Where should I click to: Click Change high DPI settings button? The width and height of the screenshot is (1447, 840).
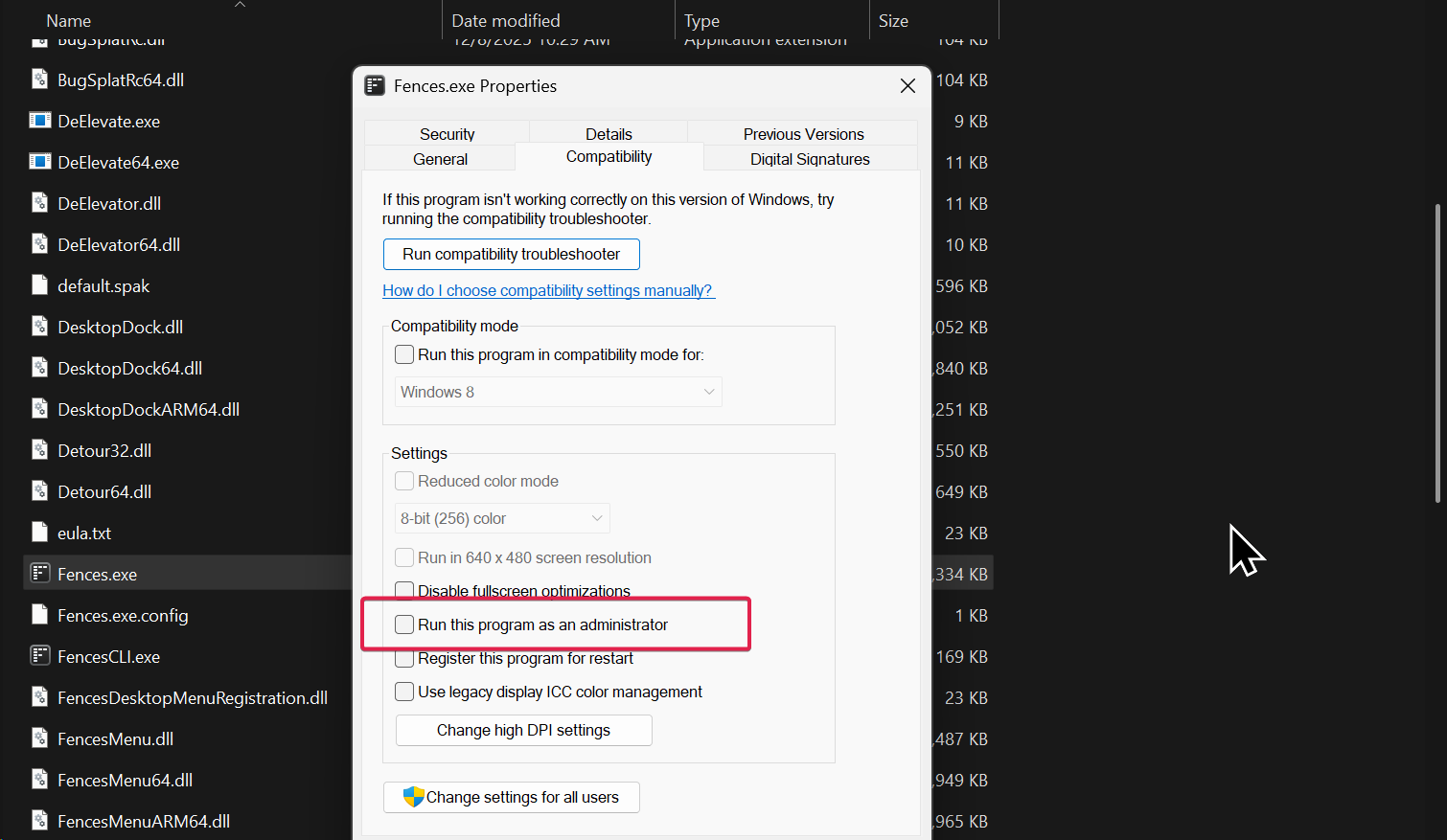[523, 730]
